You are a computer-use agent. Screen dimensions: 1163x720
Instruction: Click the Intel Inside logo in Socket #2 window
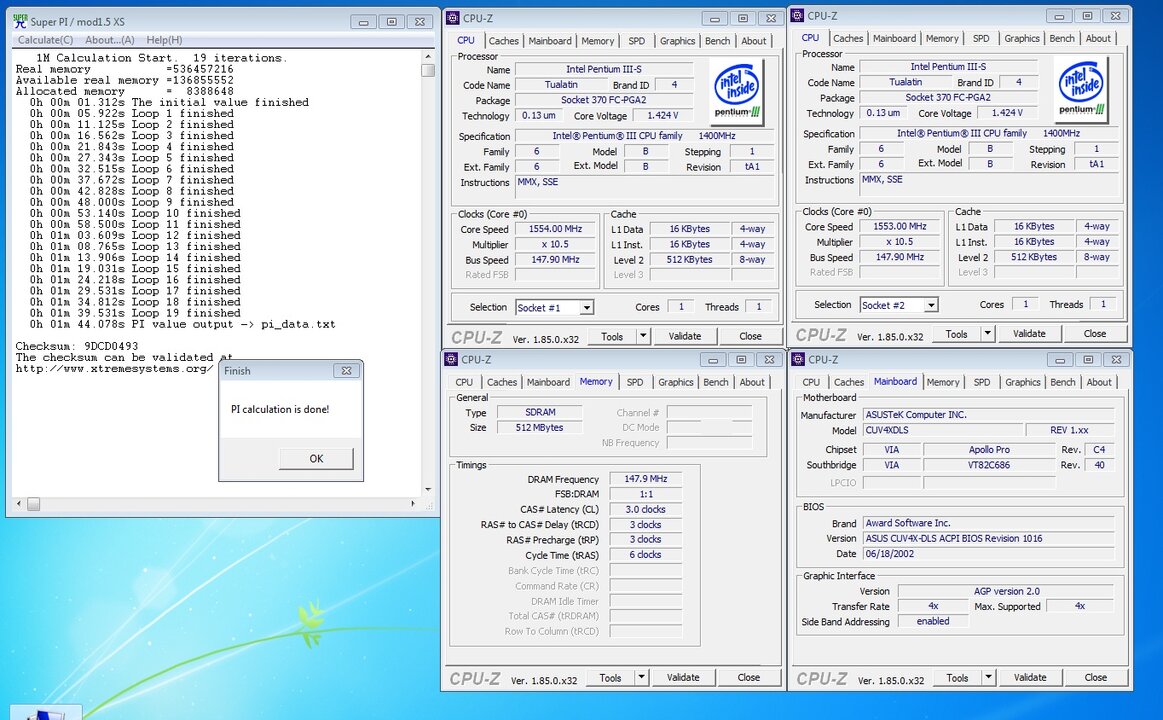point(1081,90)
